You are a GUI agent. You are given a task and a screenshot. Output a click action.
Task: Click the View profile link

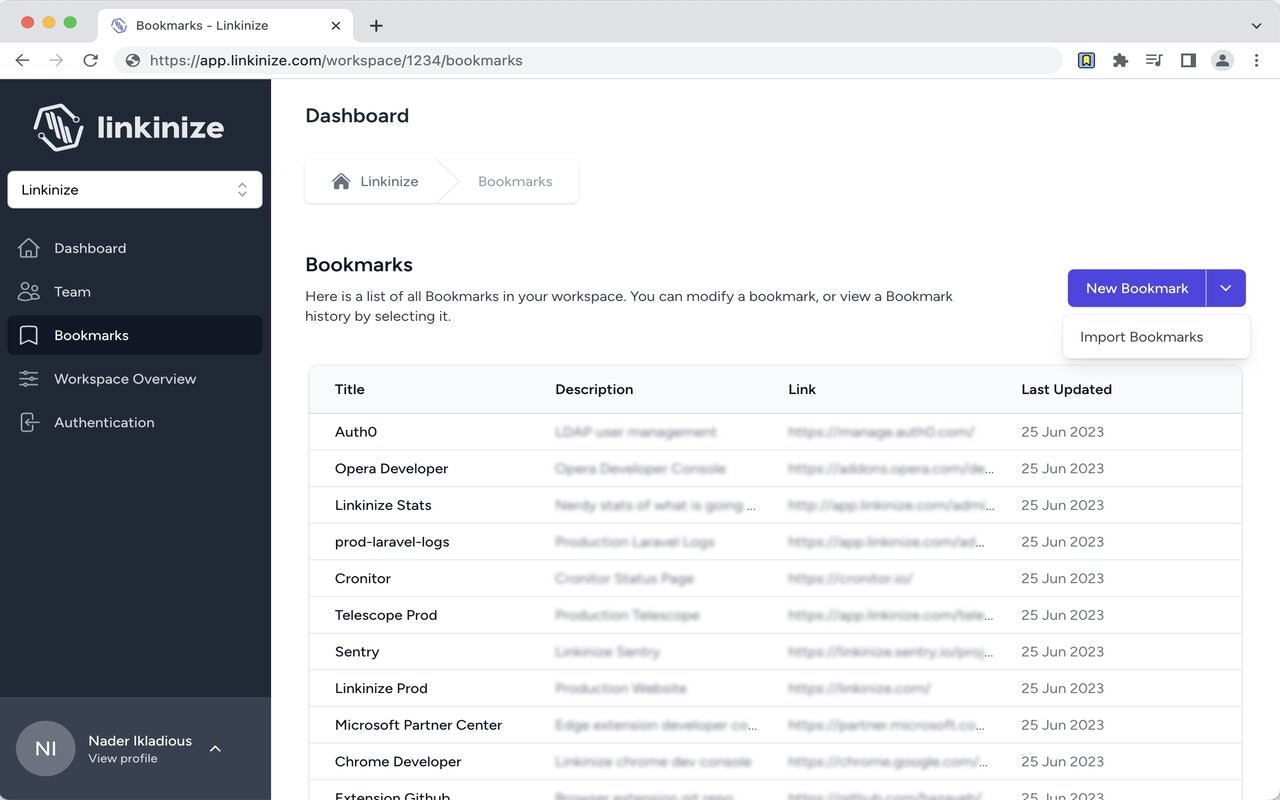(122, 758)
